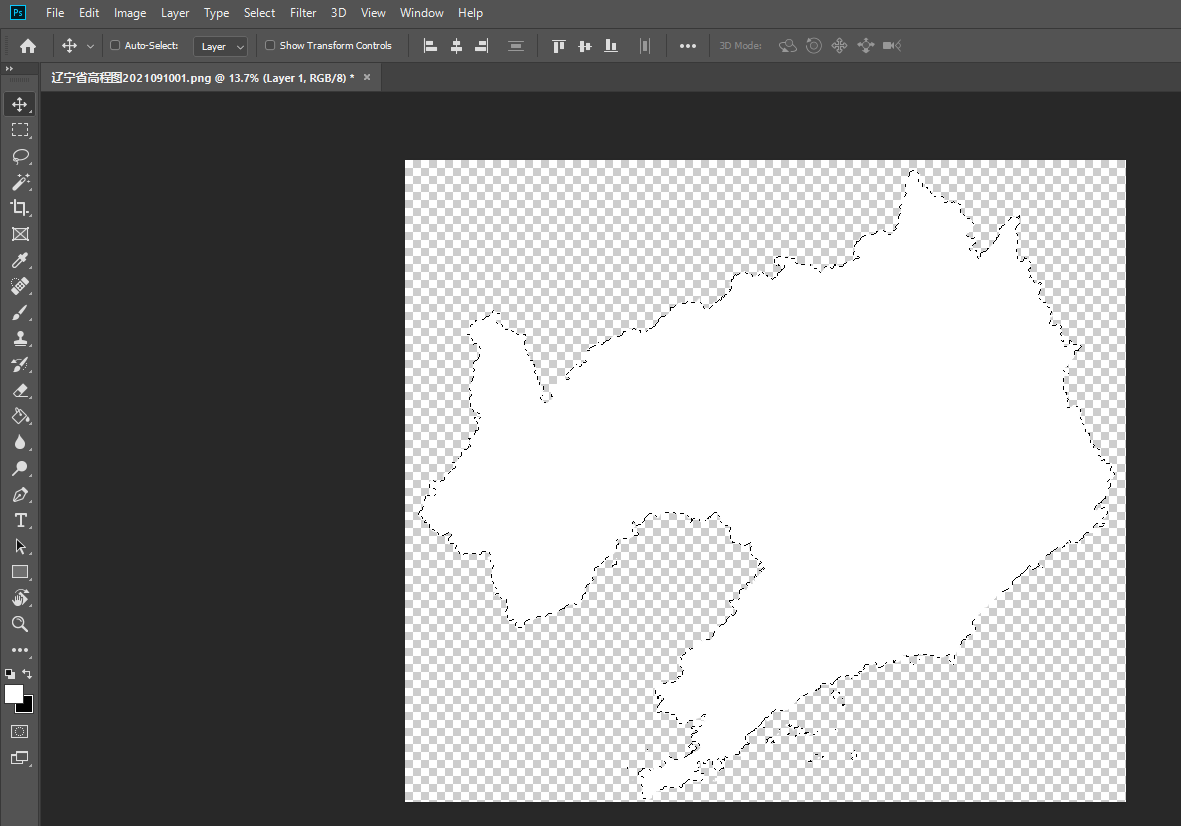Click the 3D Pan camera icon
The height and width of the screenshot is (826, 1181).
839,46
